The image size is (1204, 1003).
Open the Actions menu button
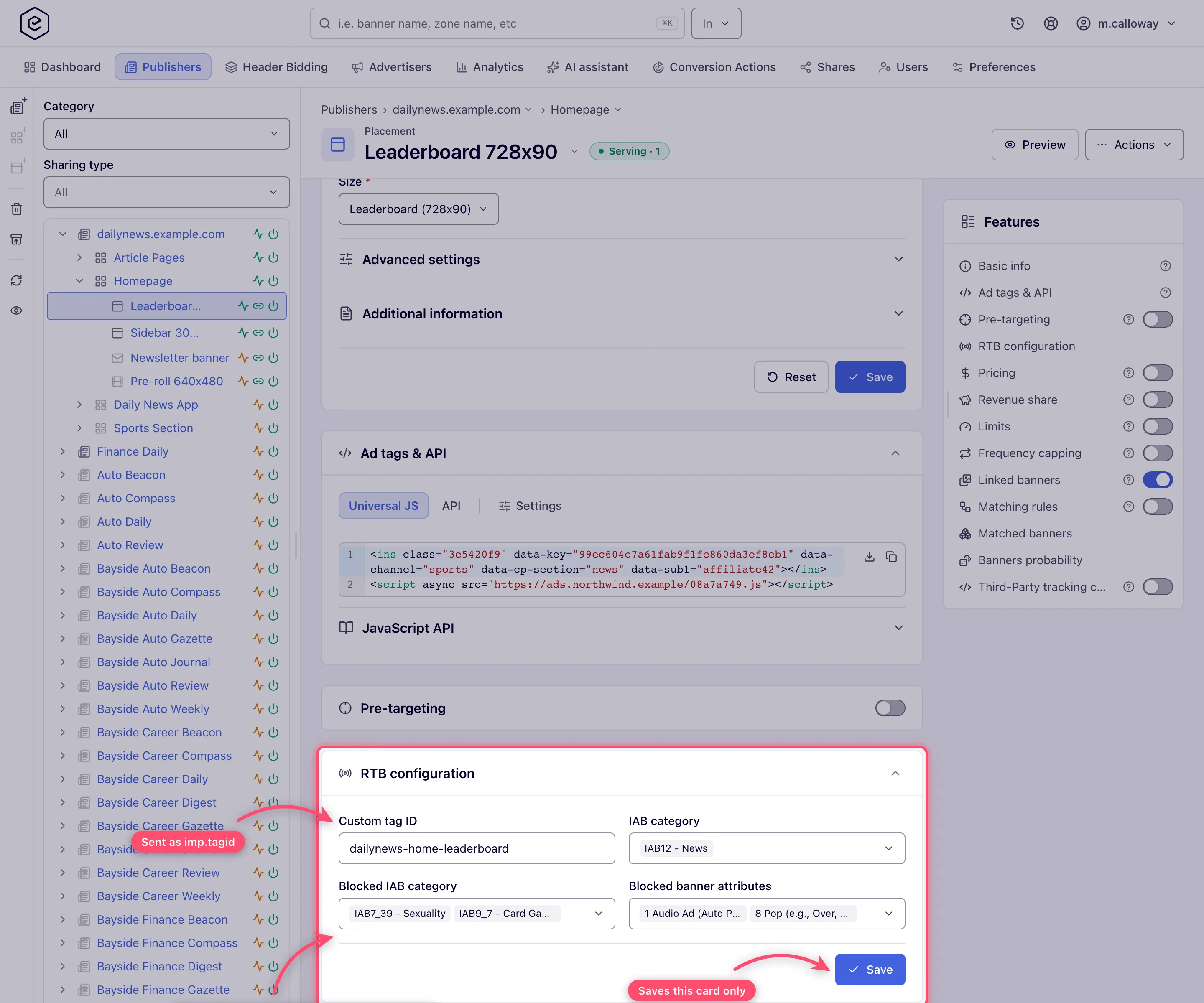pos(1134,145)
